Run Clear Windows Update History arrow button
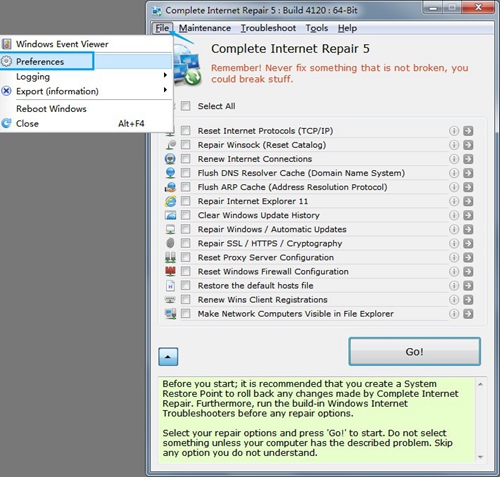The height and width of the screenshot is (477, 500). 468,215
